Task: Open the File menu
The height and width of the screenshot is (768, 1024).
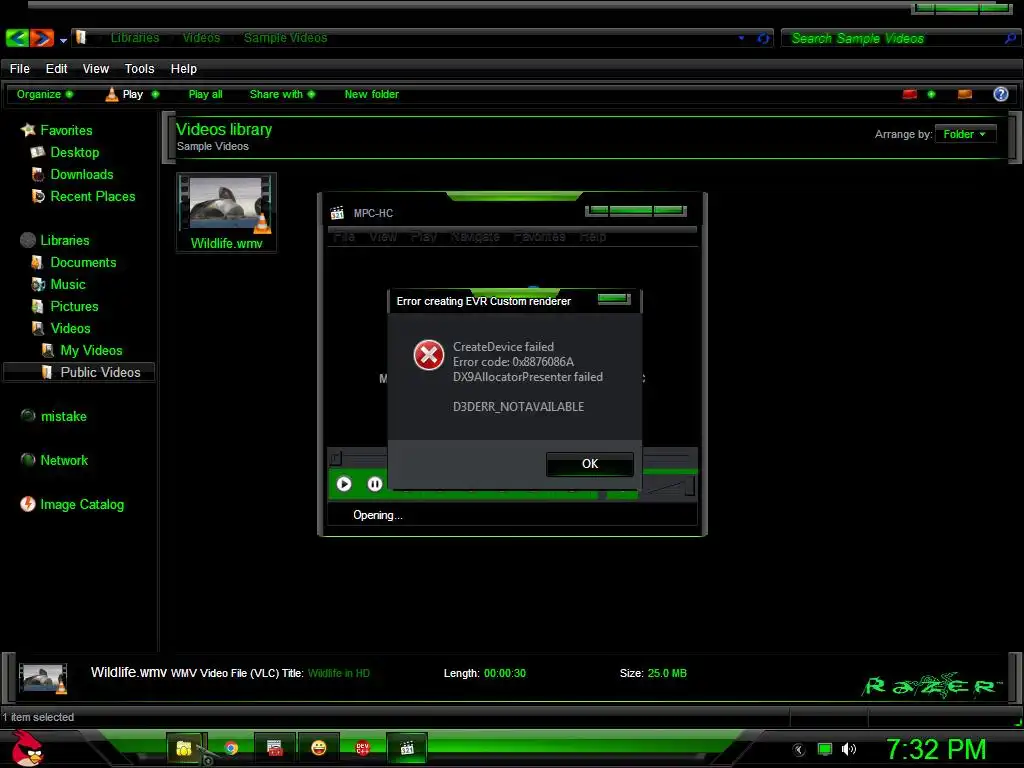Action: [x=20, y=69]
